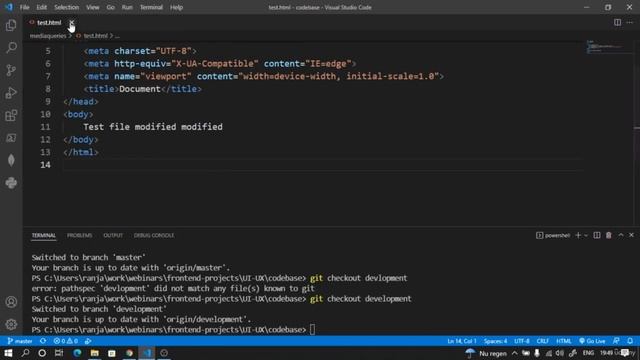
Task: Open Windows Start menu
Action: (x=8, y=353)
